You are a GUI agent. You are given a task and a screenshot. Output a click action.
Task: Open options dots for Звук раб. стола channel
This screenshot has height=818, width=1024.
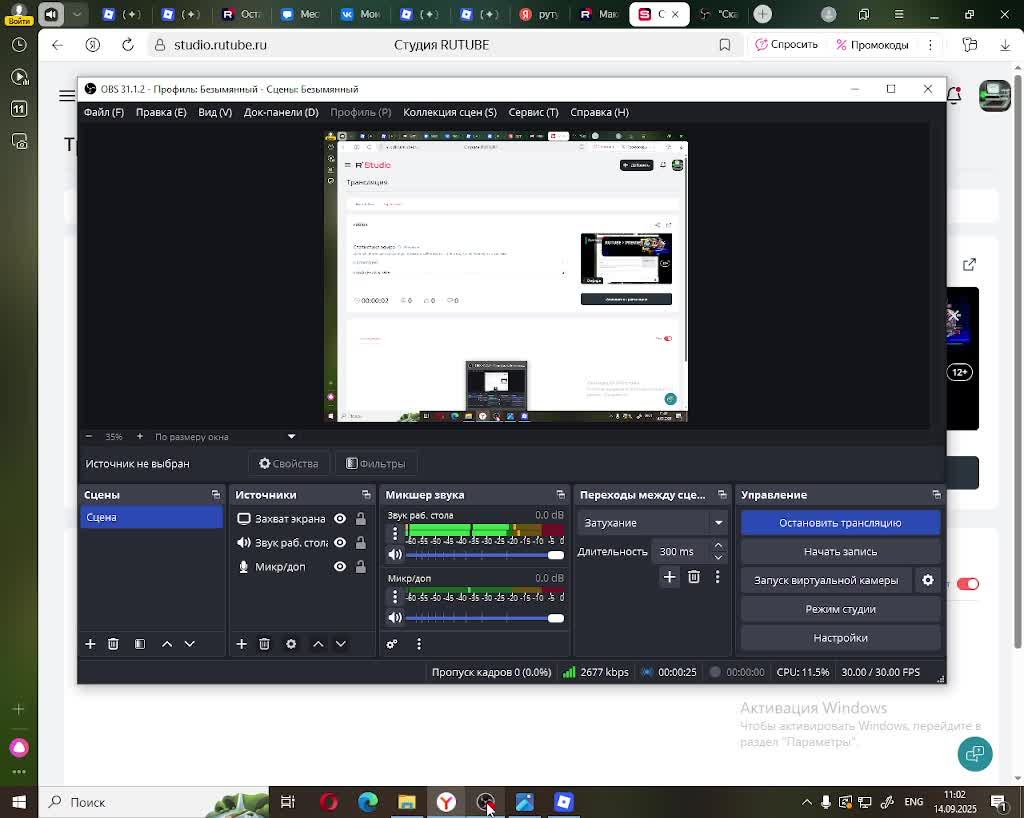[x=394, y=534]
